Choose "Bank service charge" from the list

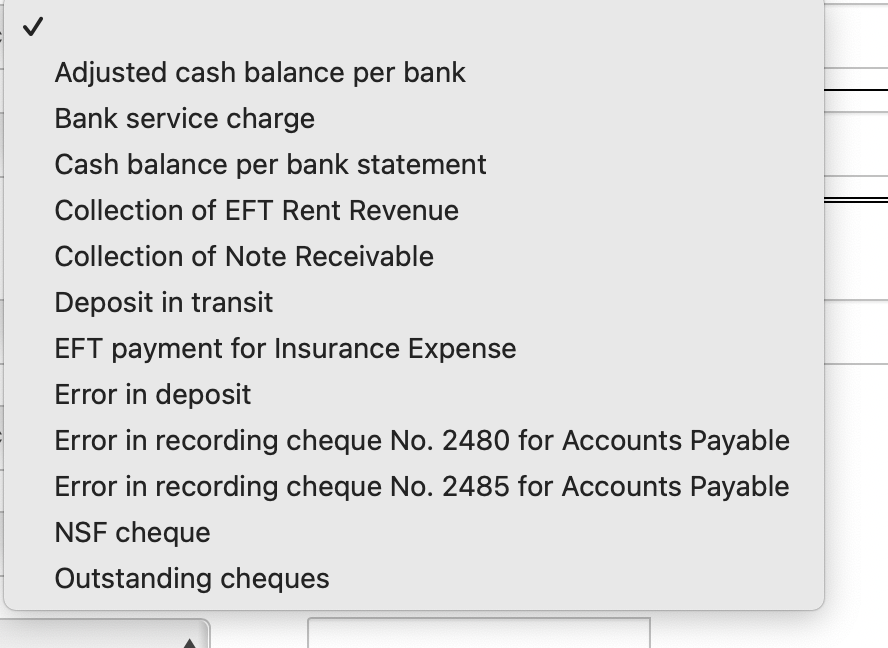pyautogui.click(x=184, y=118)
